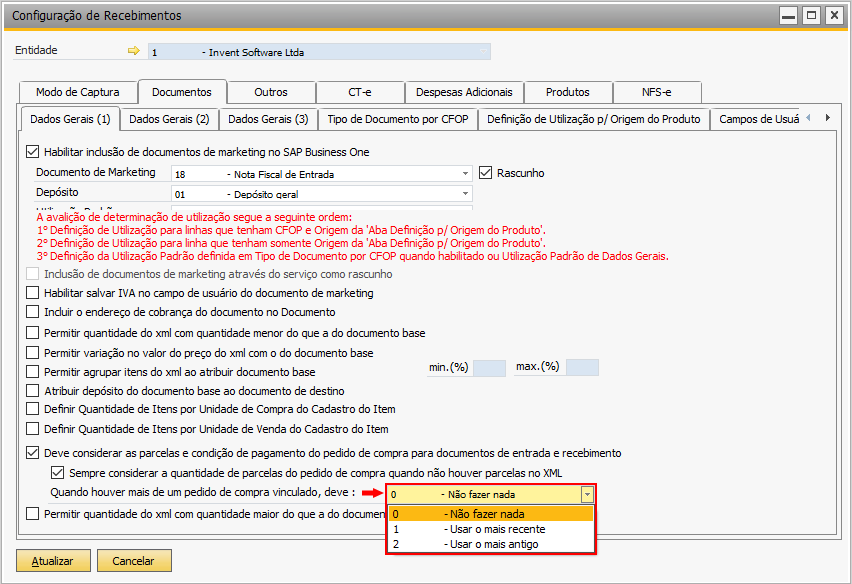Switch to Dados Gerais (2) sub-tab
The width and height of the screenshot is (852, 584).
[170, 119]
